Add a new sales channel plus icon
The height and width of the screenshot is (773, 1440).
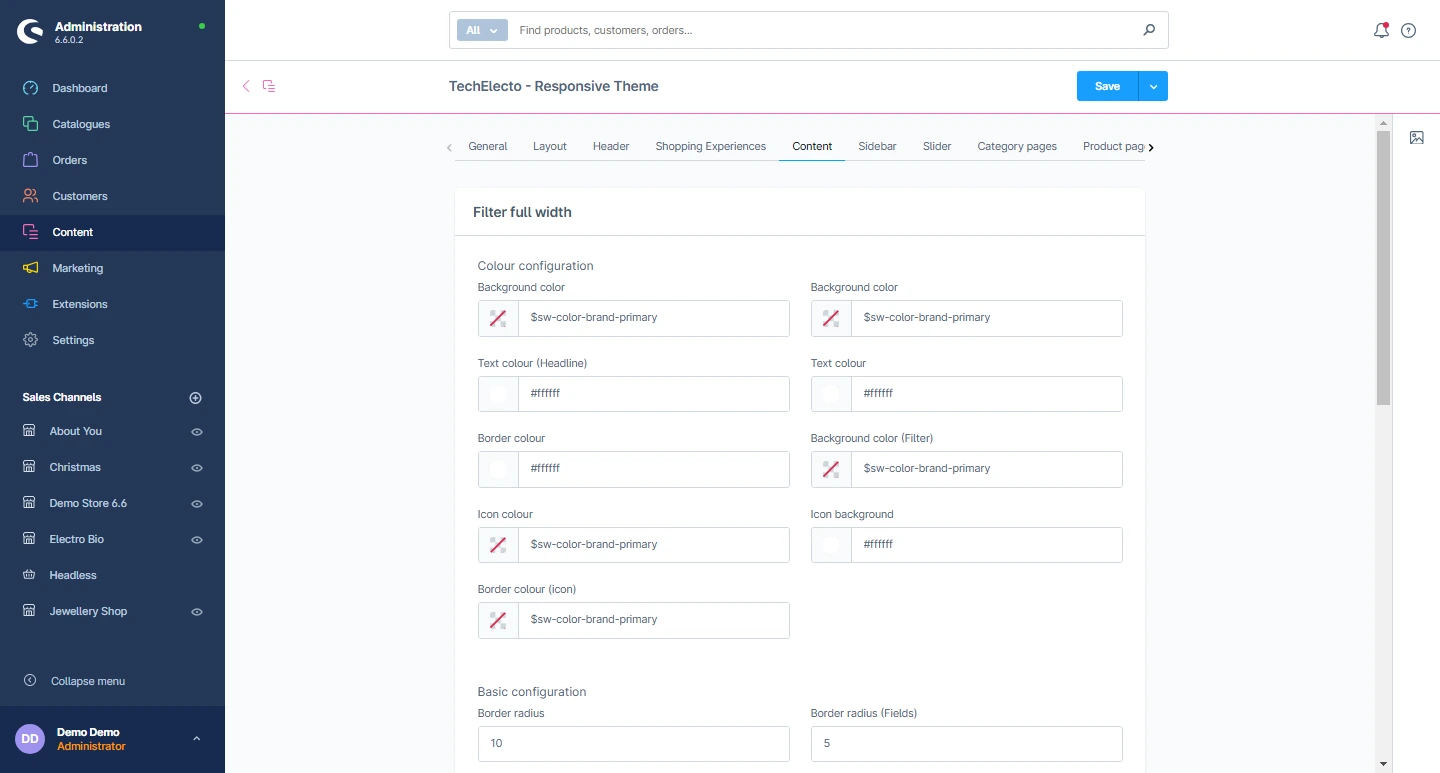point(196,398)
